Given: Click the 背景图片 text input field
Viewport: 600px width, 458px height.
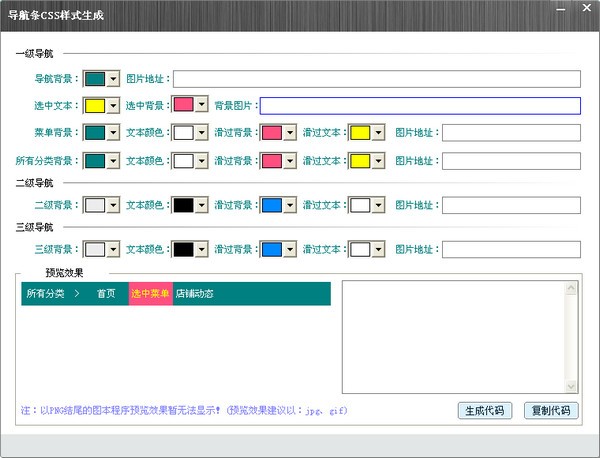Looking at the screenshot, I should [x=420, y=106].
